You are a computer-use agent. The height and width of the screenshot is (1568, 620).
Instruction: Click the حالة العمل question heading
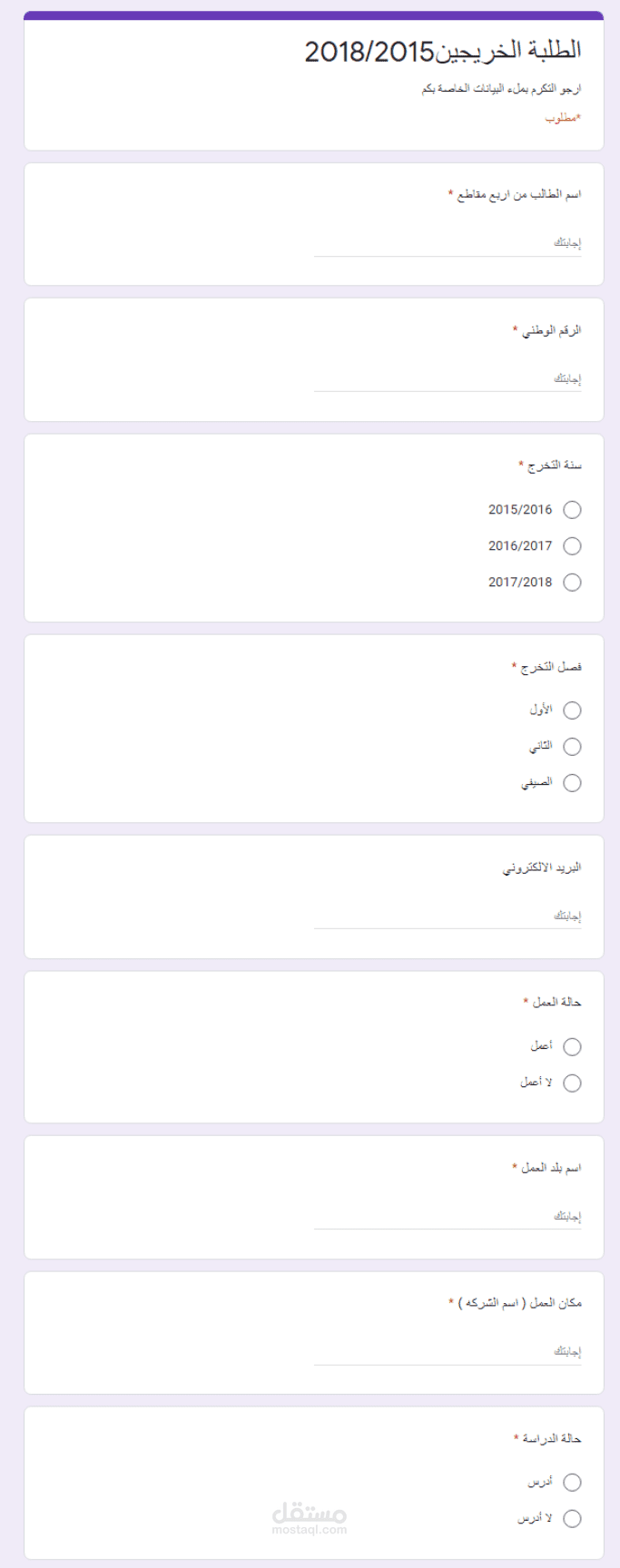tap(556, 1002)
